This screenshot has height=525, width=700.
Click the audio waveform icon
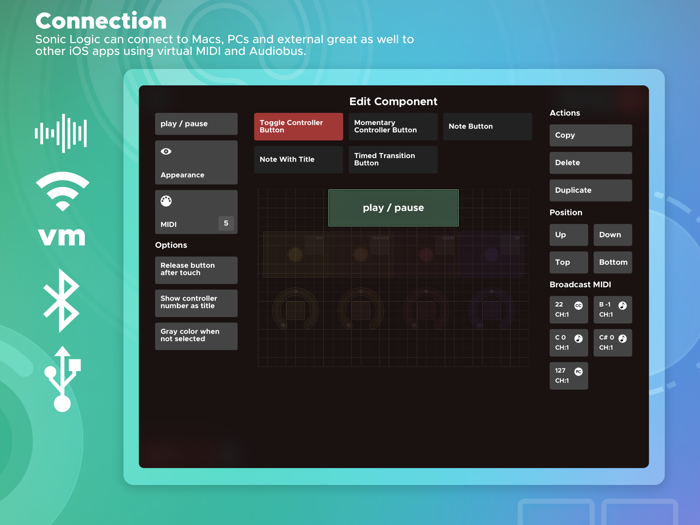tap(61, 133)
